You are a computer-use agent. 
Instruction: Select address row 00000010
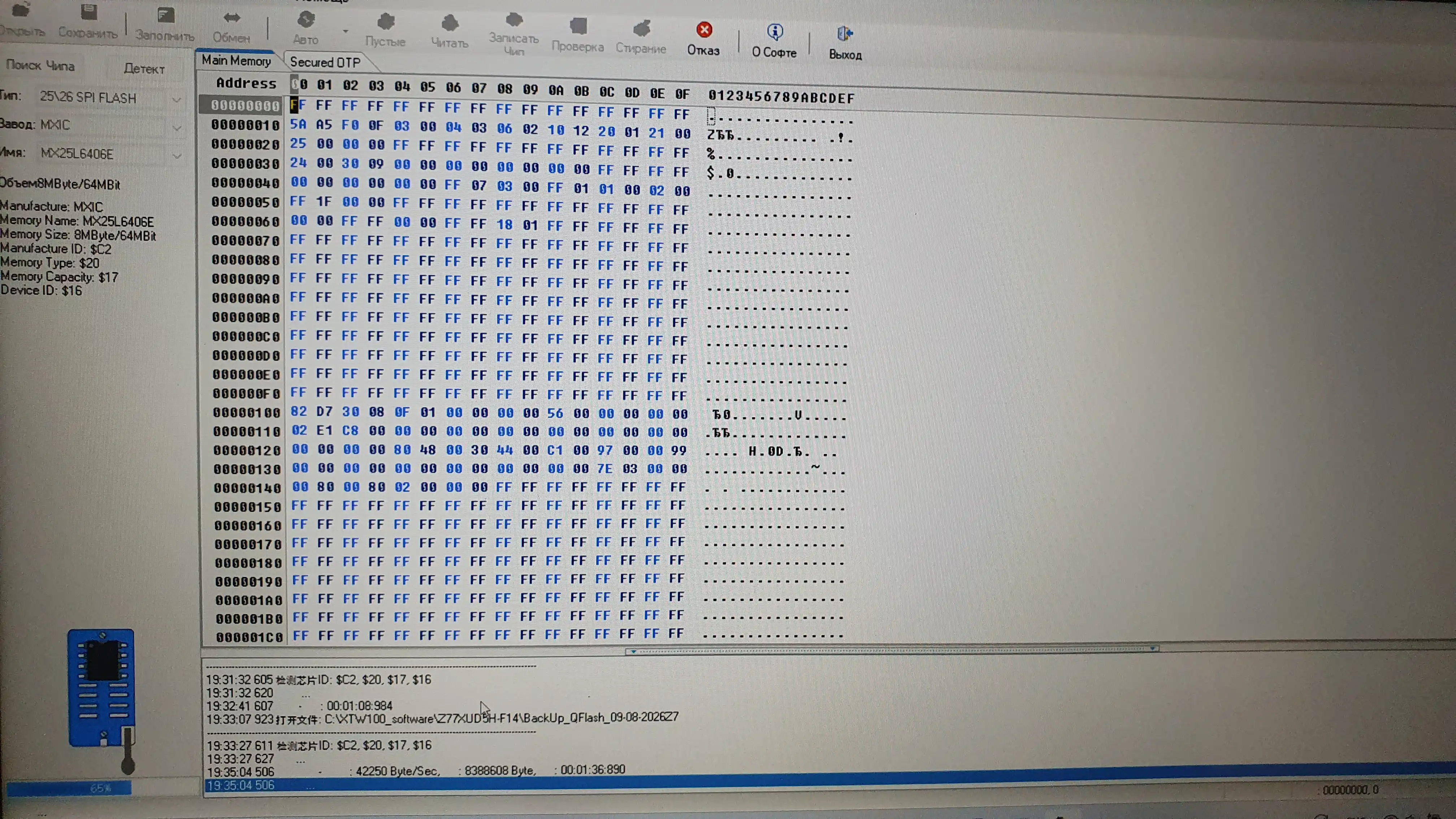[245, 125]
